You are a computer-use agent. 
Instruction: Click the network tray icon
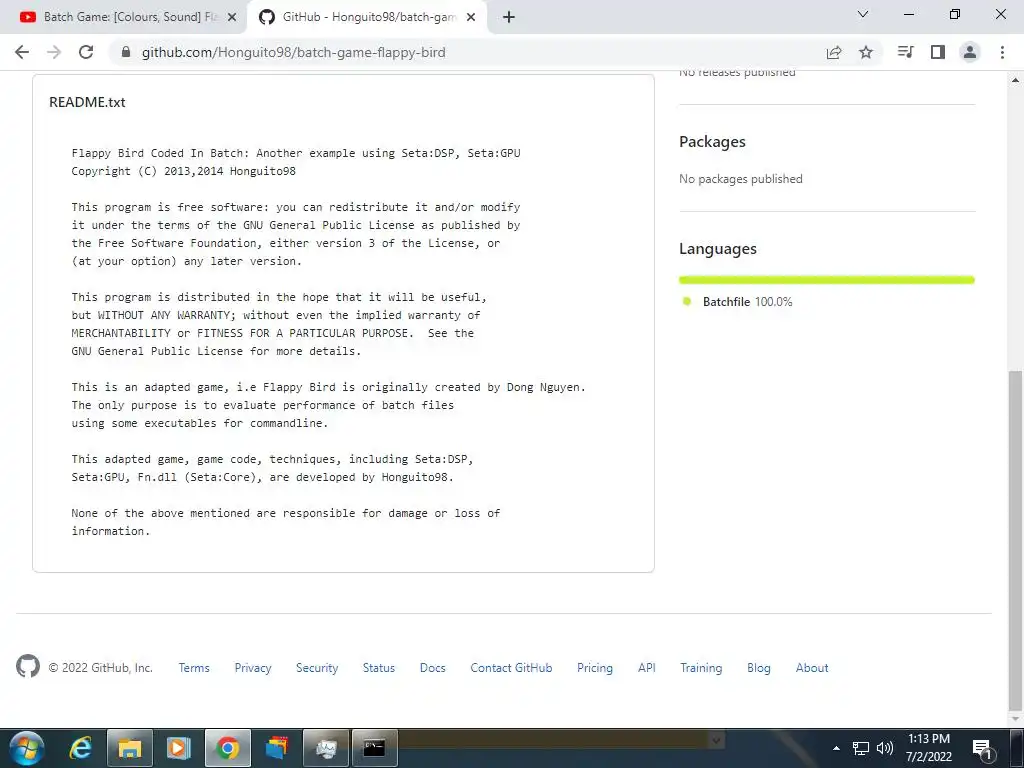click(861, 748)
